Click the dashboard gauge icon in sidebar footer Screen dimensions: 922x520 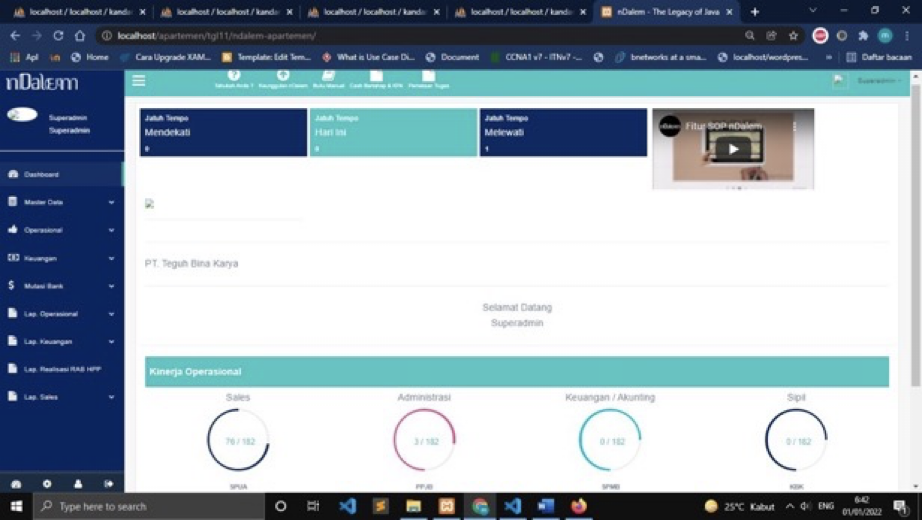pos(16,484)
